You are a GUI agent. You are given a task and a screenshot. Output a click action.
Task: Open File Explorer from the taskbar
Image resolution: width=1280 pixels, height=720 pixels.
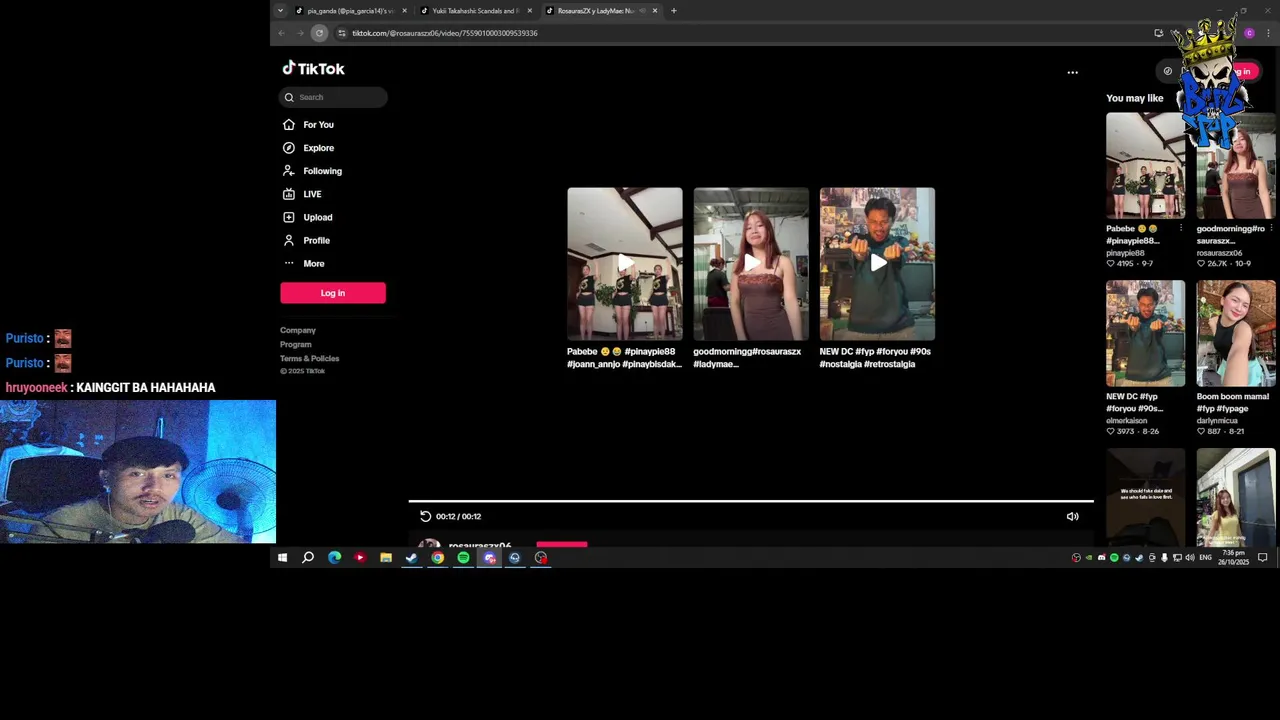pos(386,558)
